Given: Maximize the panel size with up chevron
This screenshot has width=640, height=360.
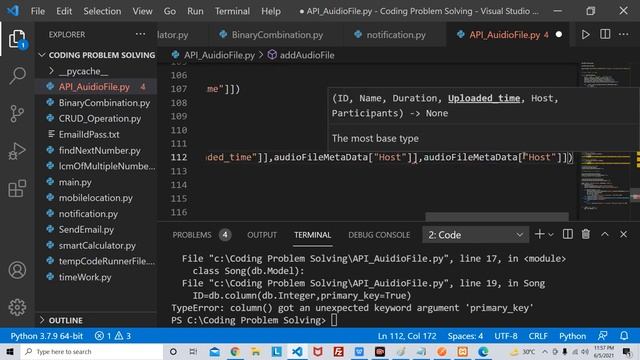Looking at the screenshot, I should (x=604, y=234).
